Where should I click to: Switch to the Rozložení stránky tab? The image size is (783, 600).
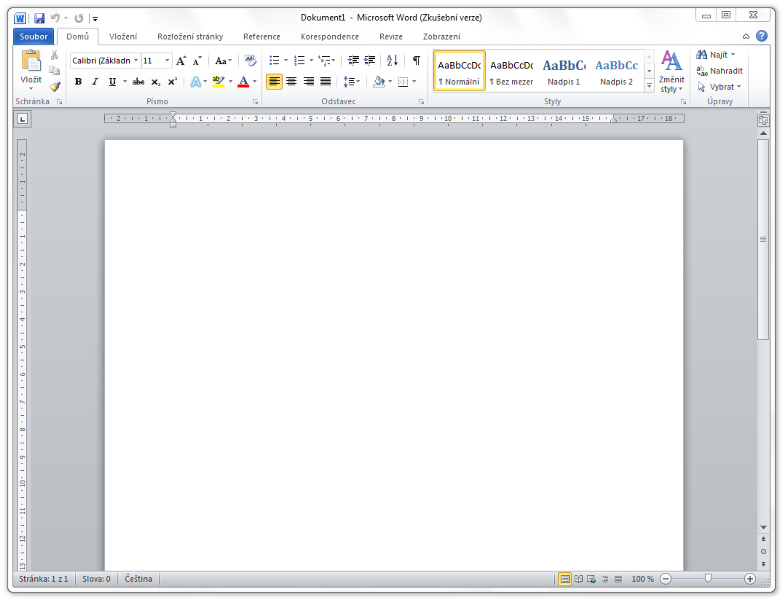pos(190,36)
